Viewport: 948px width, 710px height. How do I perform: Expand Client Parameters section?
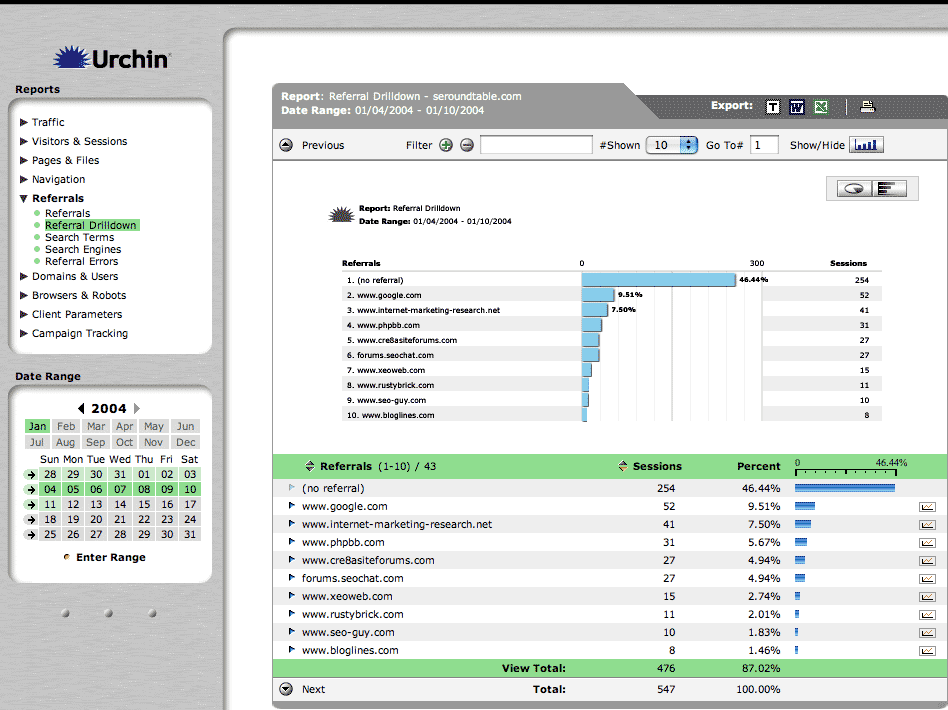pyautogui.click(x=24, y=314)
